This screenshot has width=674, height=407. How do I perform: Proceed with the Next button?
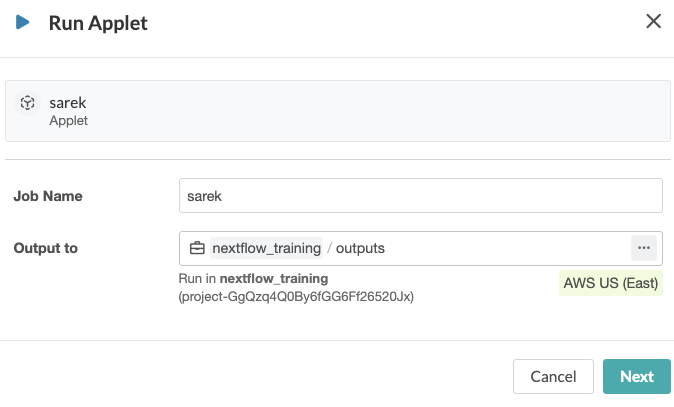coord(636,377)
